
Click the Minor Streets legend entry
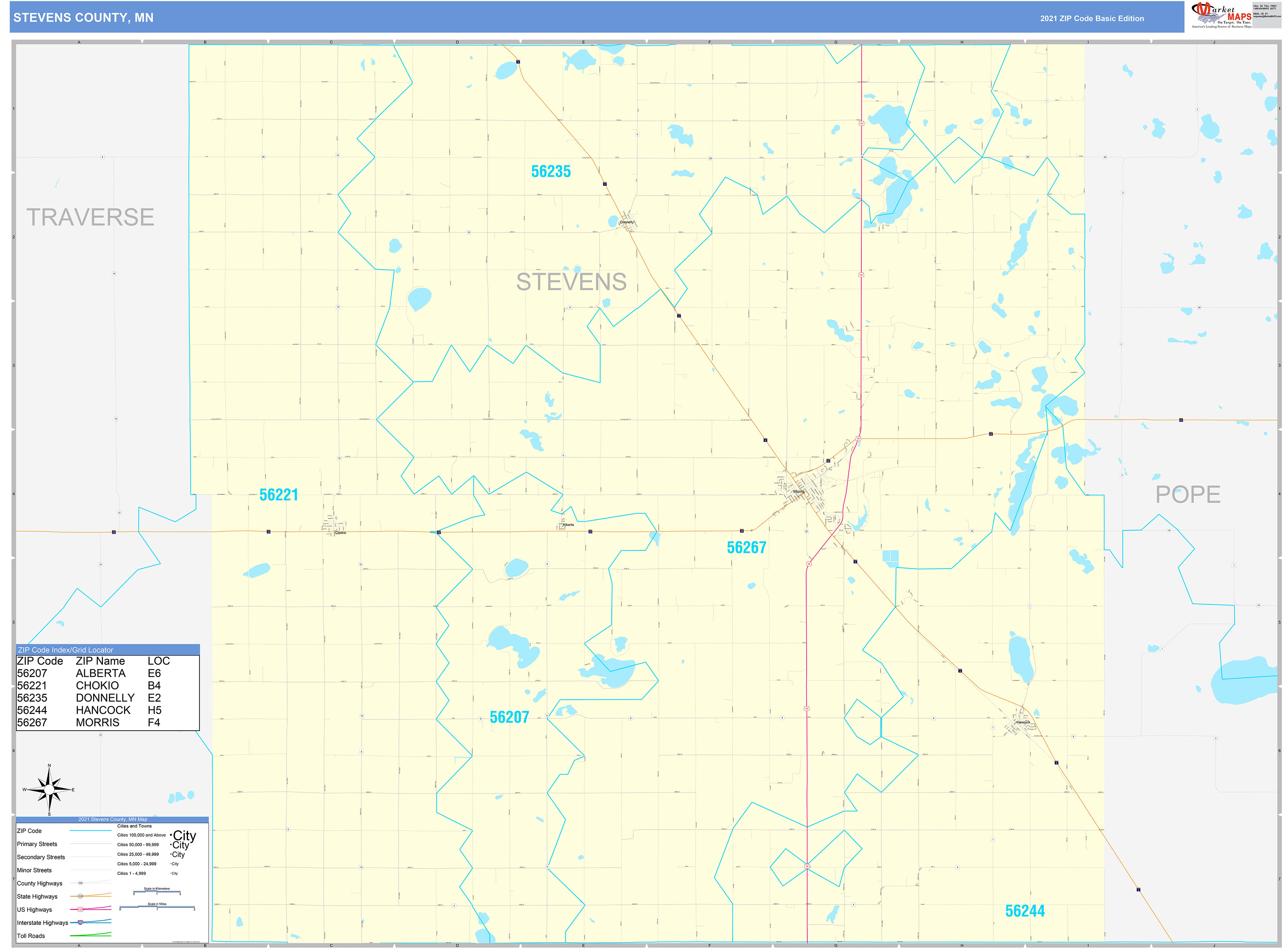click(34, 870)
